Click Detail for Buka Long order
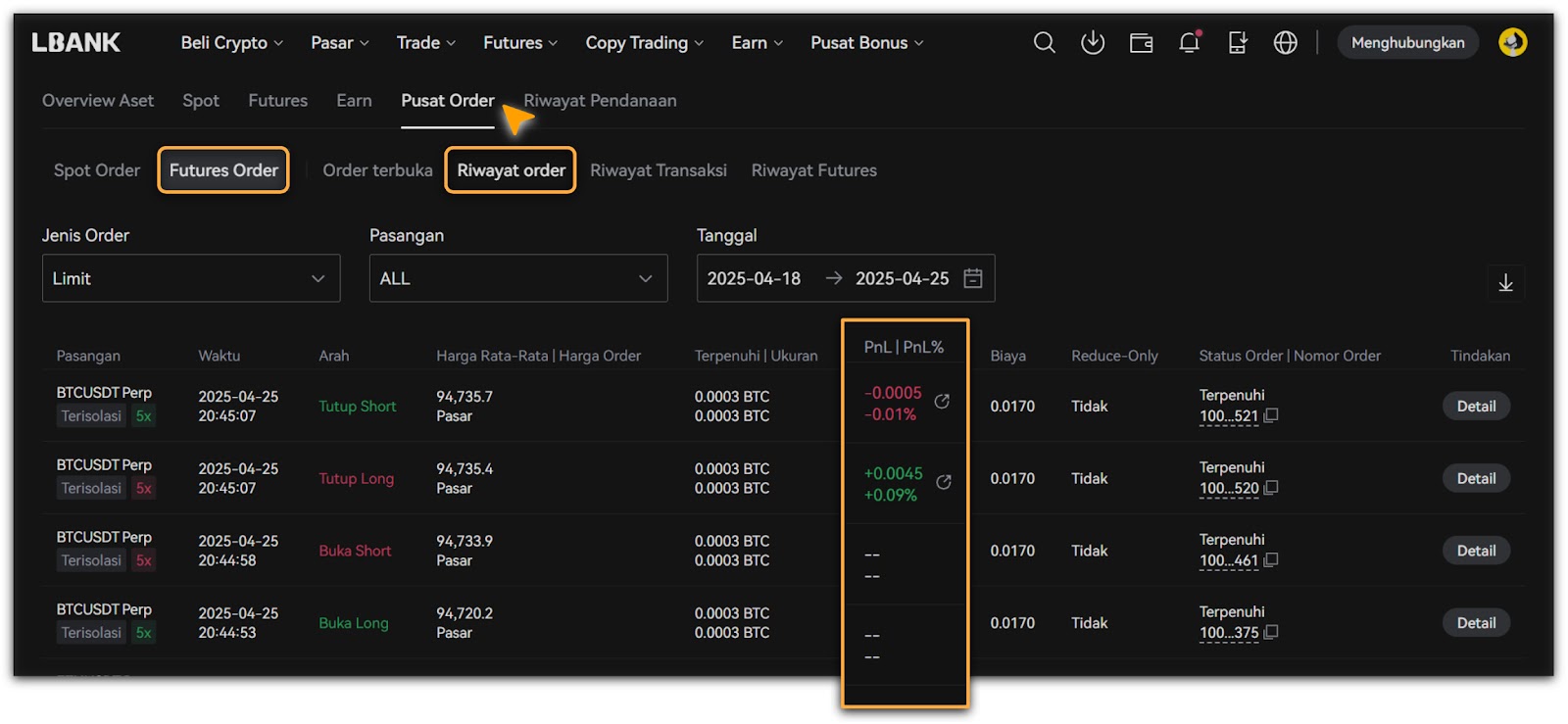Viewport: 1568px width, 724px height. pos(1475,623)
